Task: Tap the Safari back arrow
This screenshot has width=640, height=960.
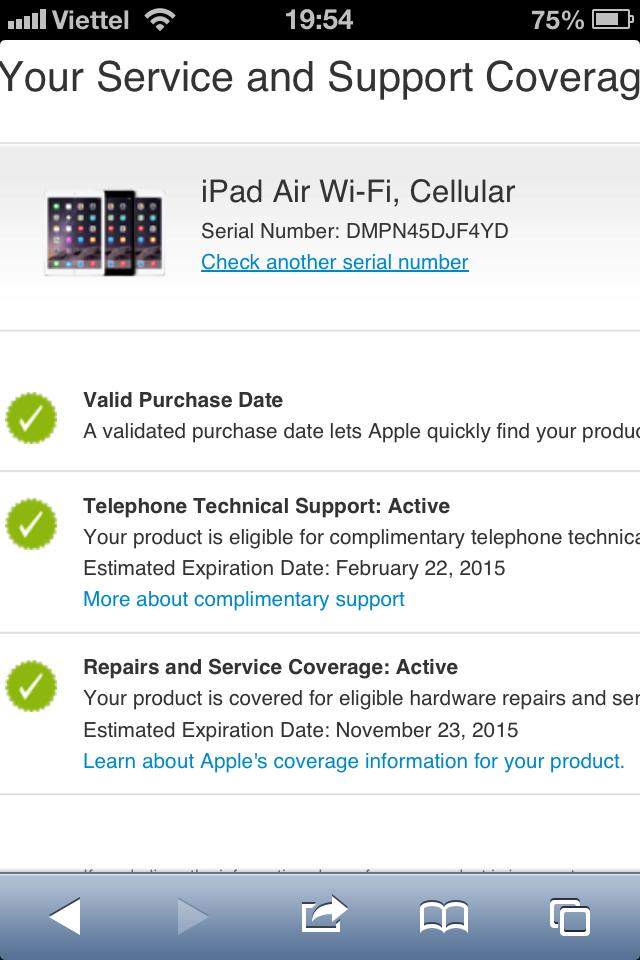Action: click(x=65, y=916)
